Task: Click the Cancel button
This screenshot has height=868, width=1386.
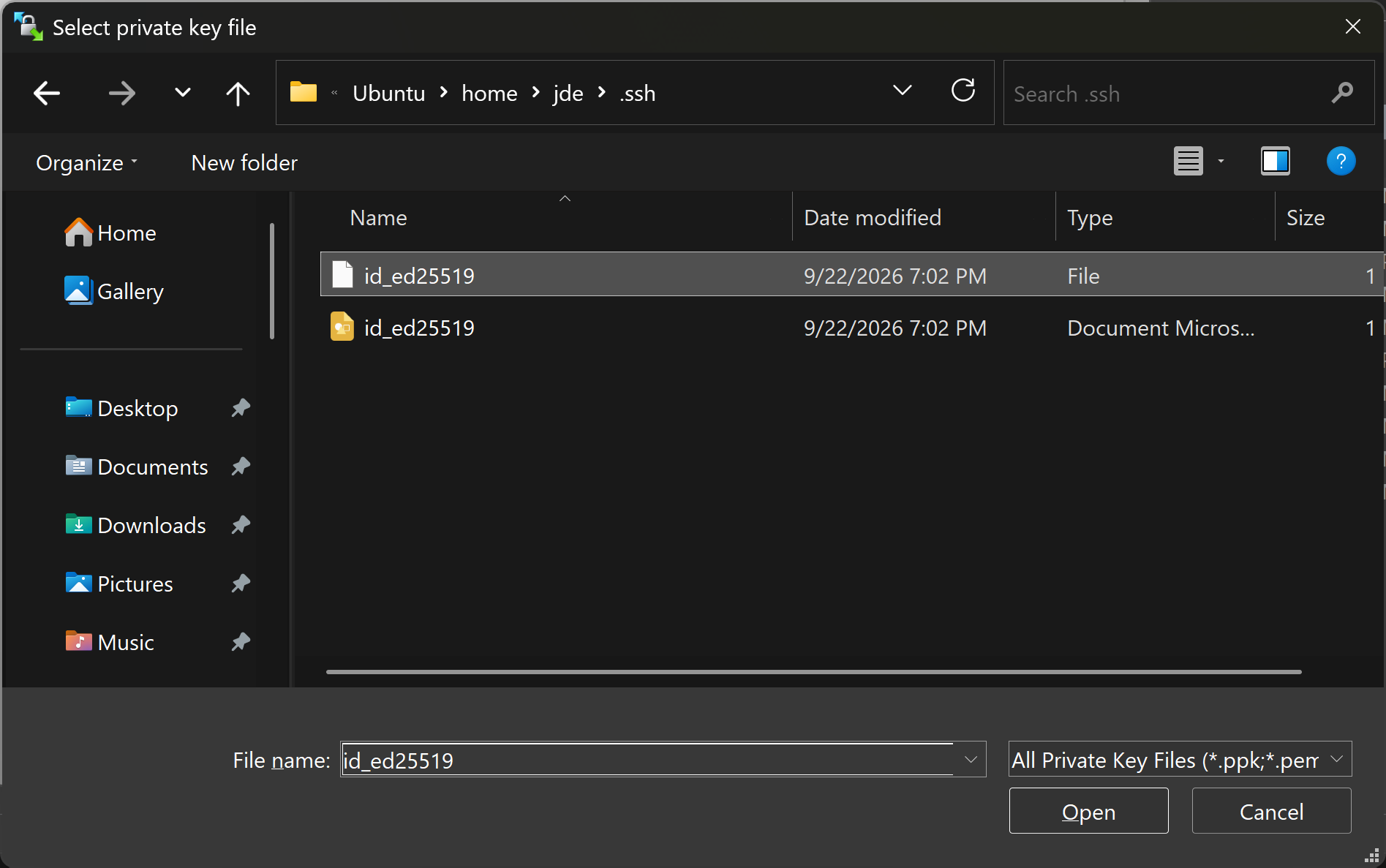Action: (x=1271, y=811)
